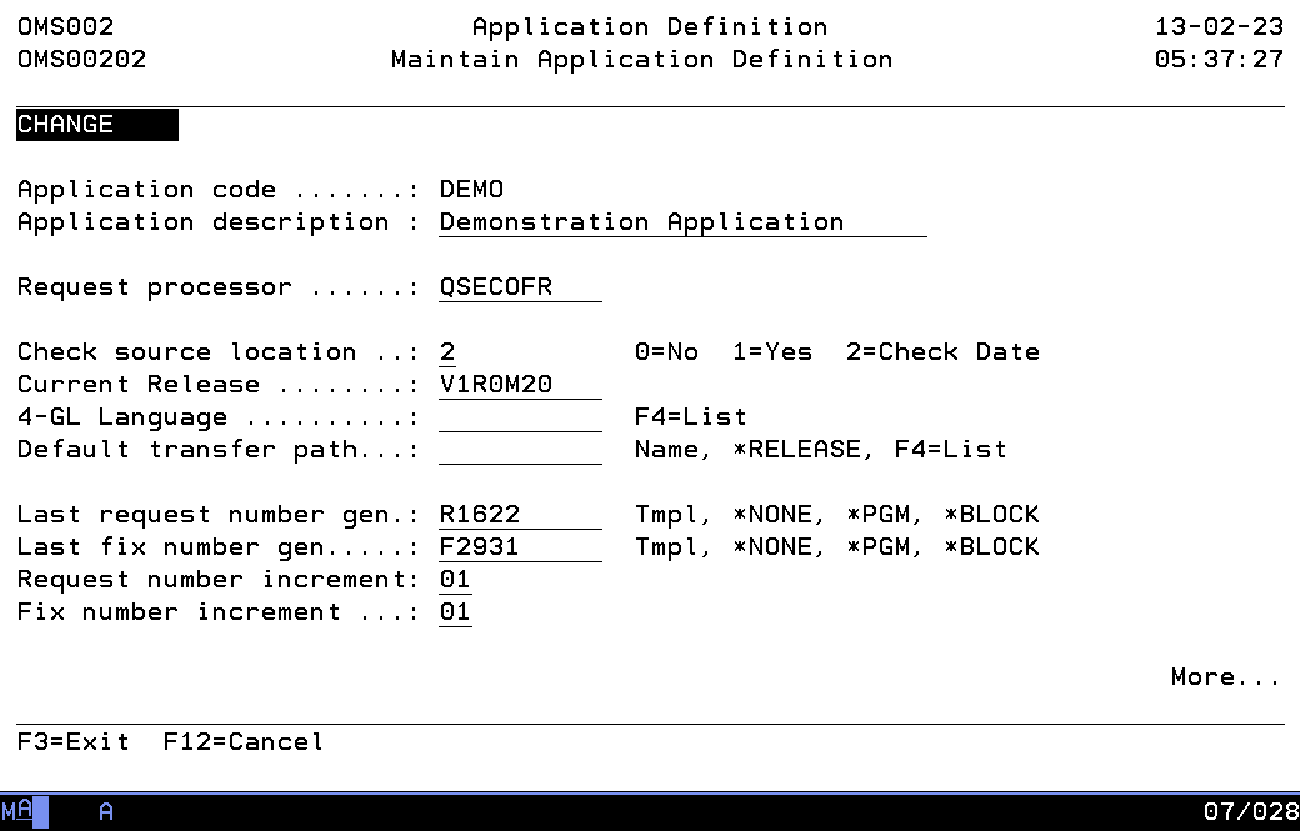The width and height of the screenshot is (1307, 838).
Task: Select the Request number increment field
Action: 455,579
